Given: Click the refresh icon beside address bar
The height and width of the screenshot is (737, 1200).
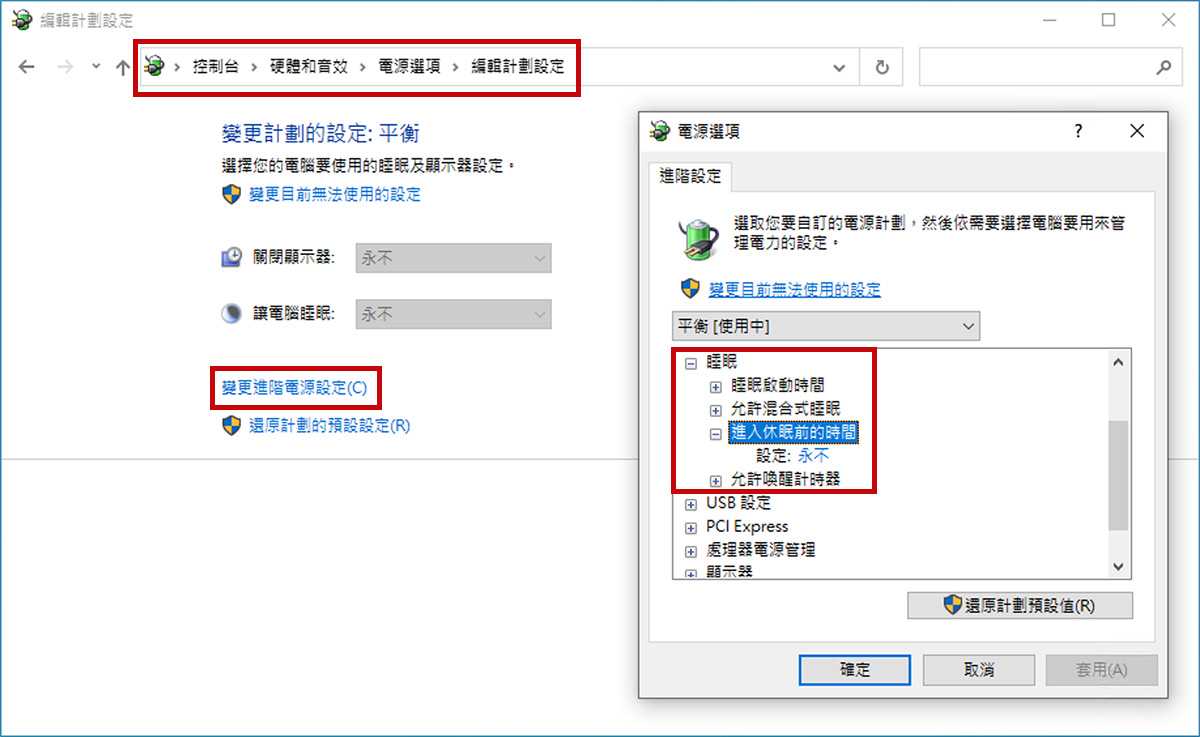Looking at the screenshot, I should coord(882,67).
